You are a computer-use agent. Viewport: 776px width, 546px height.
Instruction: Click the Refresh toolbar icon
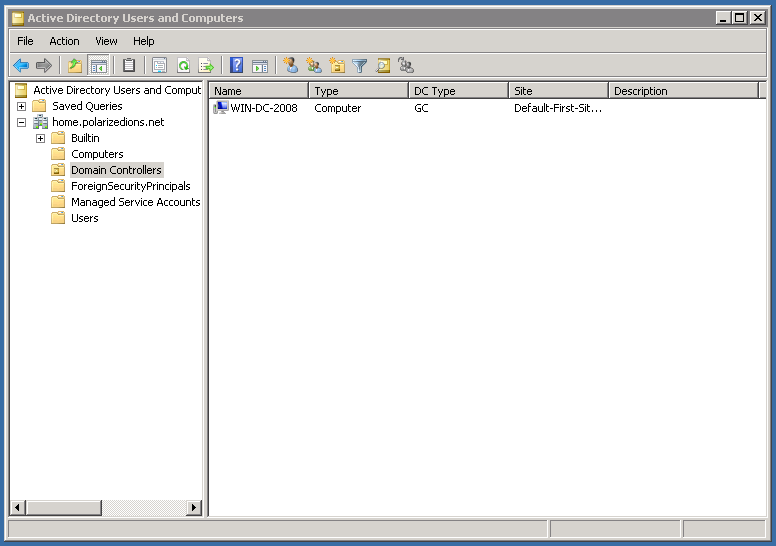pos(183,66)
